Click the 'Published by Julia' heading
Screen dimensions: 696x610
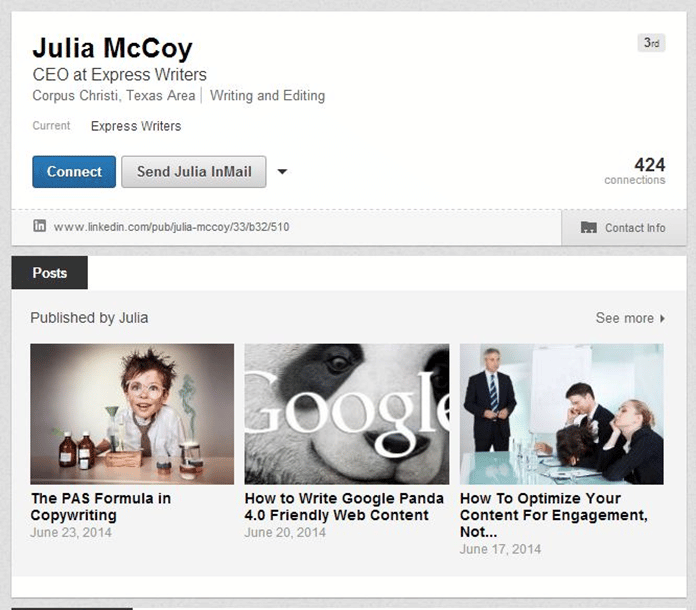click(x=89, y=318)
